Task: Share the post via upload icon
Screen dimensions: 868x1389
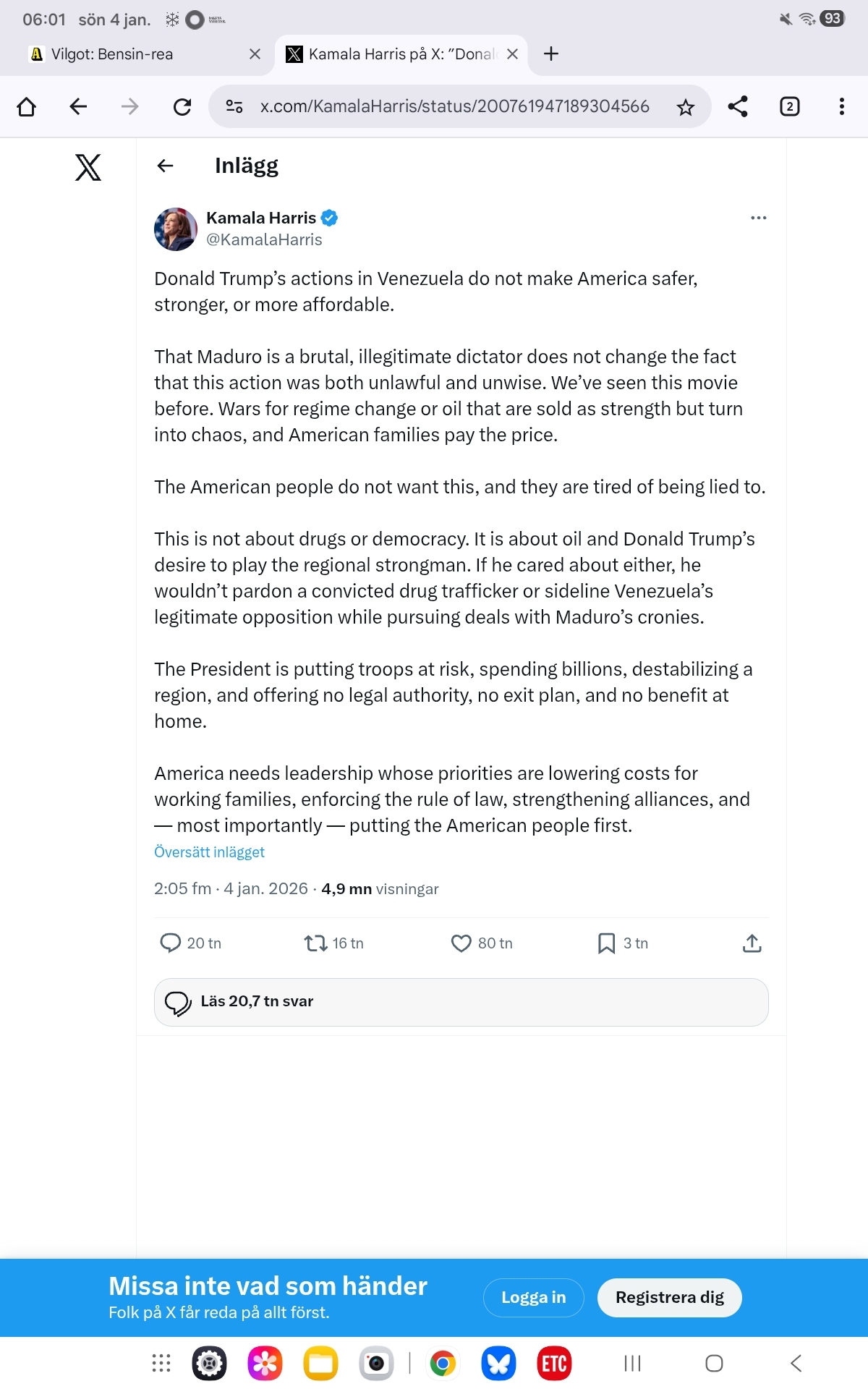Action: click(x=752, y=943)
